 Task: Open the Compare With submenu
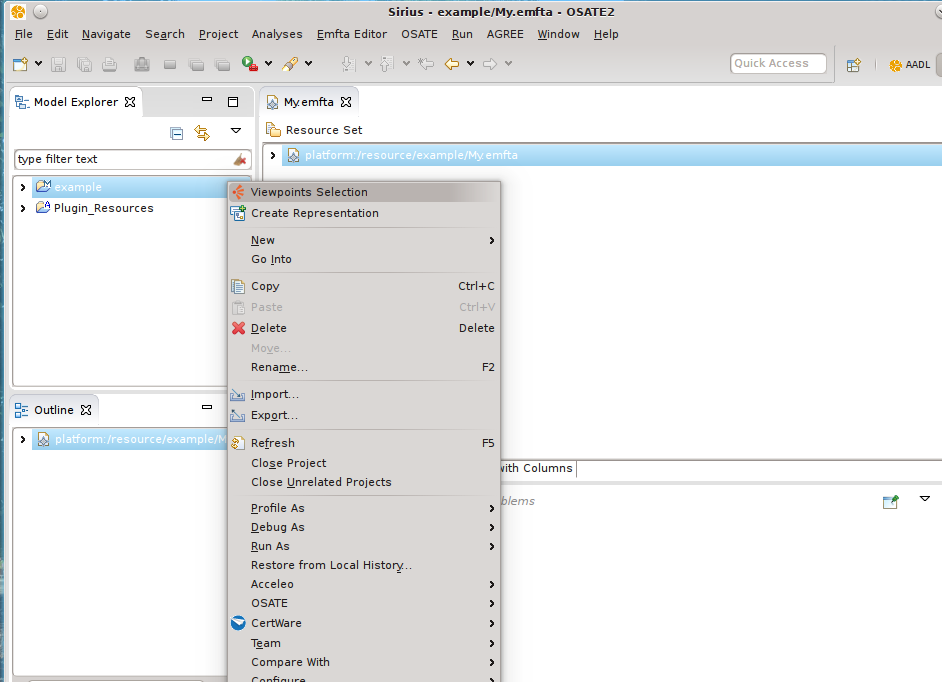coord(364,662)
